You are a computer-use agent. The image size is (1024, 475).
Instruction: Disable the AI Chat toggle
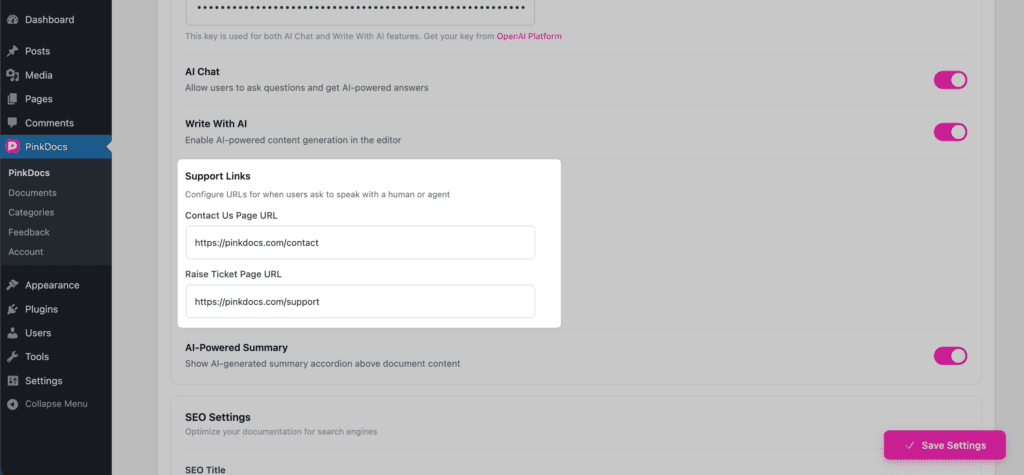[950, 80]
